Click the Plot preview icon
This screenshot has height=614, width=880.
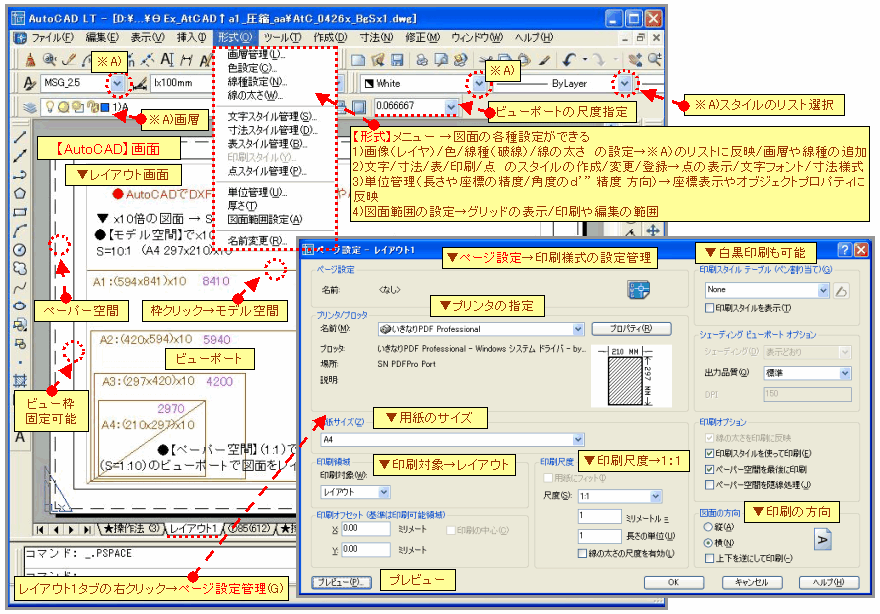click(442, 59)
